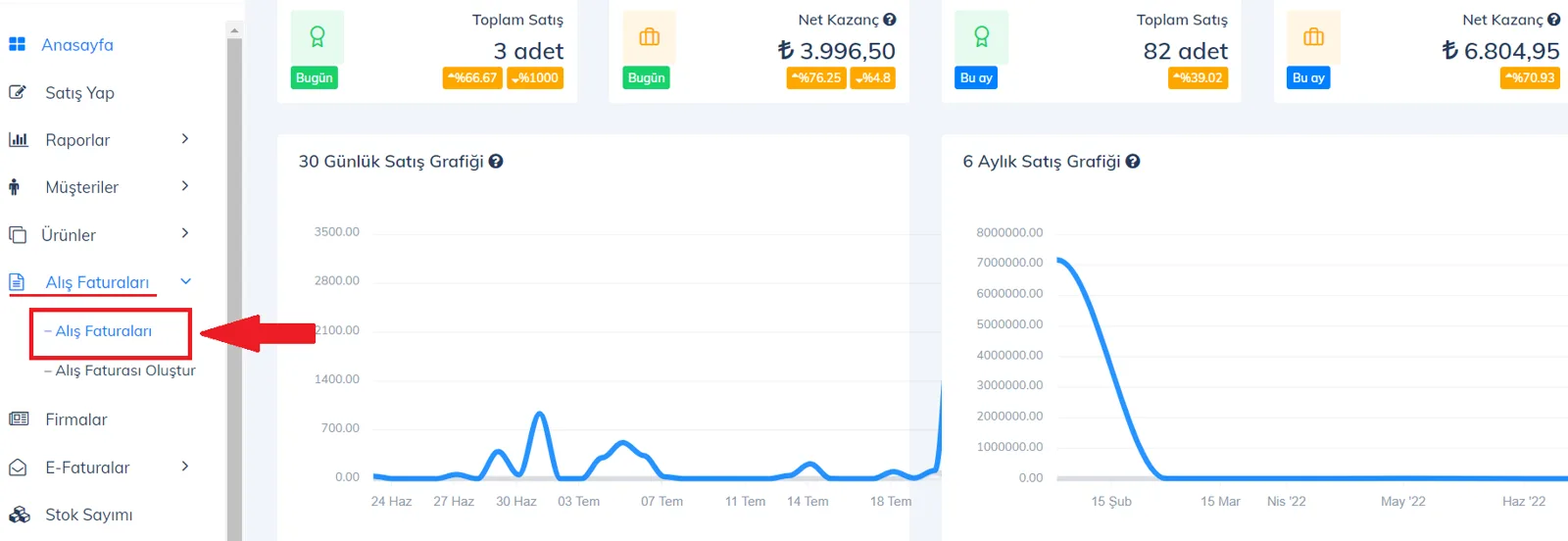Click help icon beside monthly Net Kazanç
This screenshot has height=541, width=1568.
click(x=1554, y=20)
